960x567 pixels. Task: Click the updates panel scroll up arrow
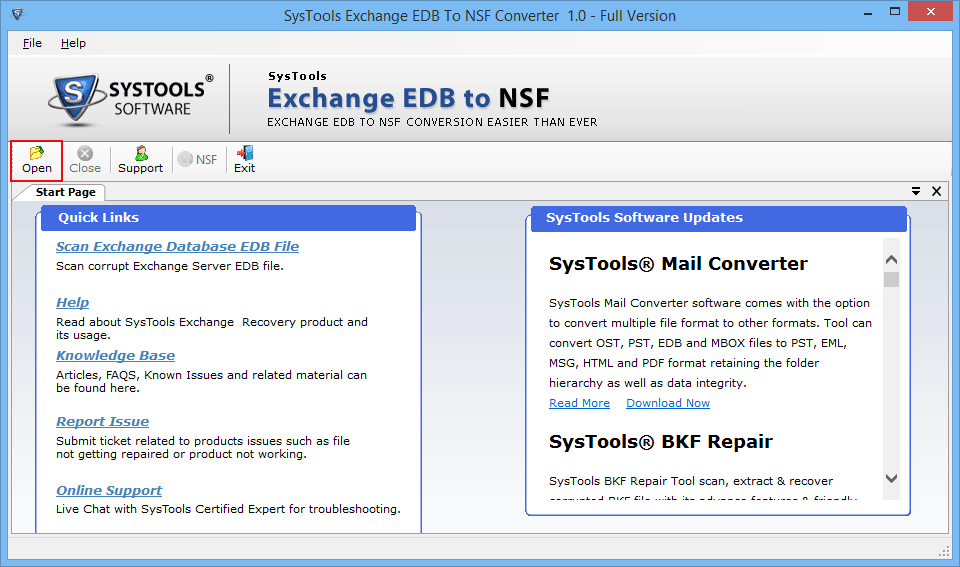891,260
